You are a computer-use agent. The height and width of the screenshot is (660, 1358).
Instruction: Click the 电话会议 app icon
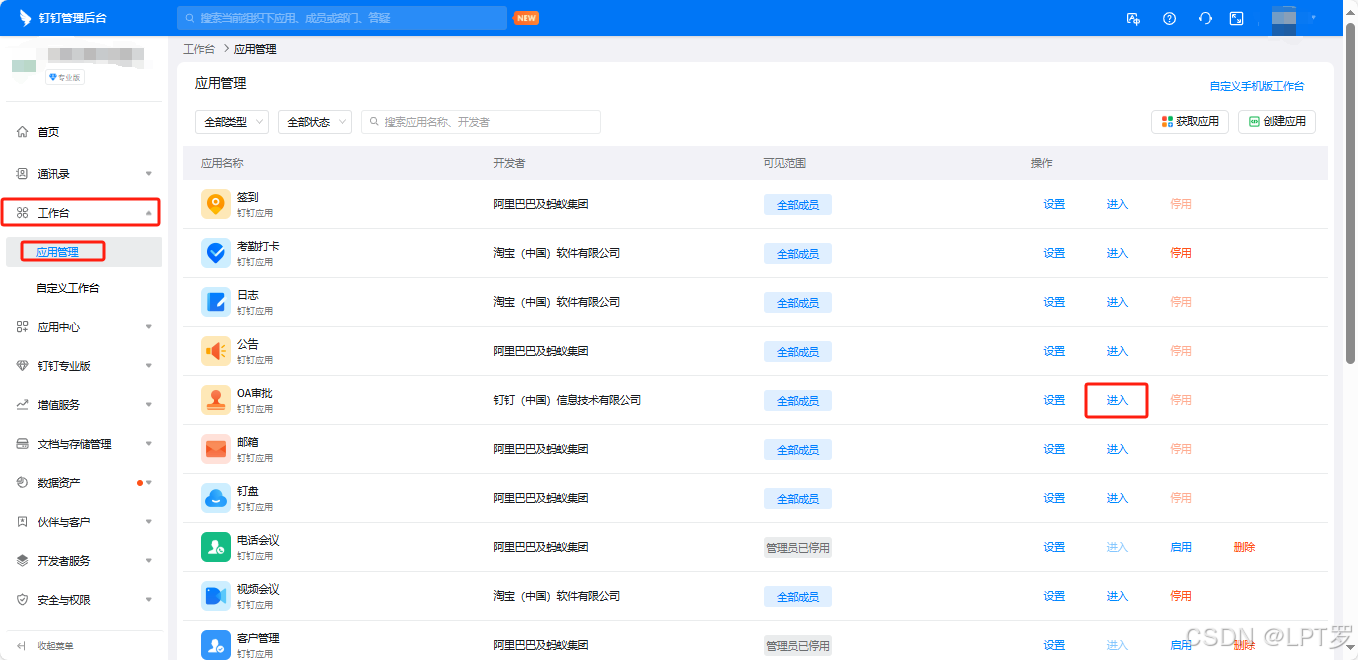(x=216, y=547)
